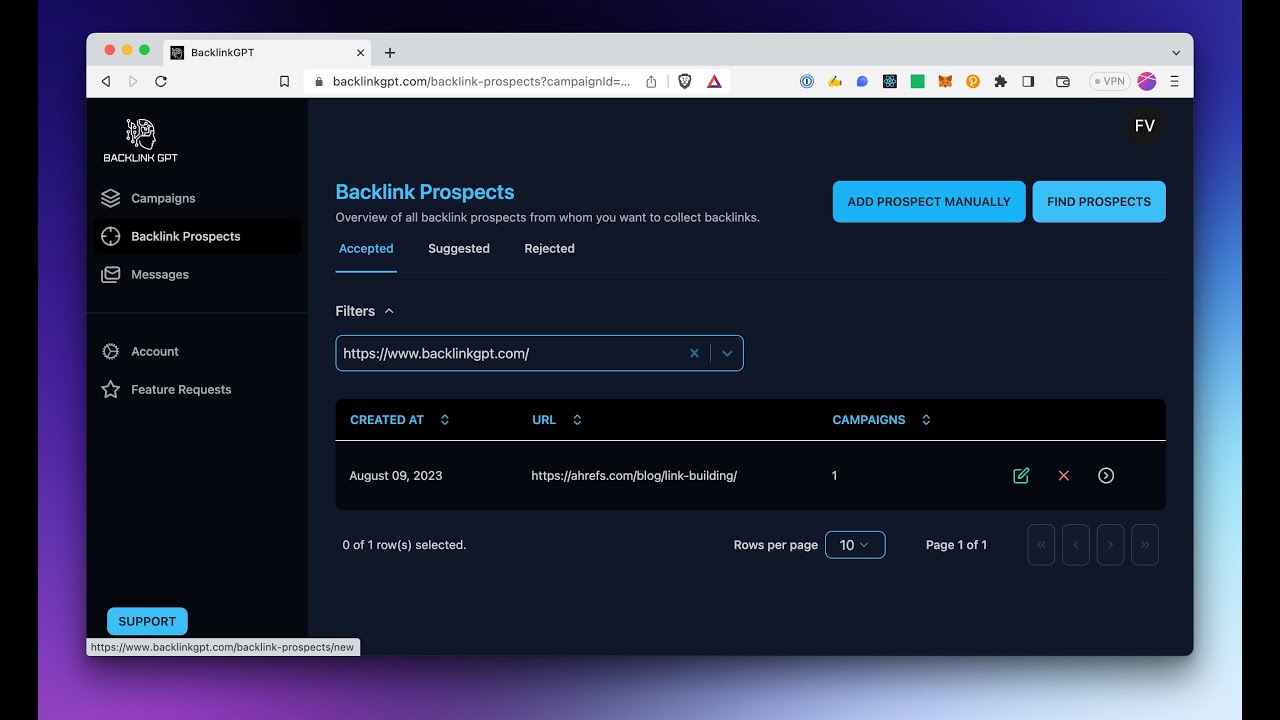Switch to the Suggested tab
This screenshot has height=720, width=1280.
[x=459, y=249]
